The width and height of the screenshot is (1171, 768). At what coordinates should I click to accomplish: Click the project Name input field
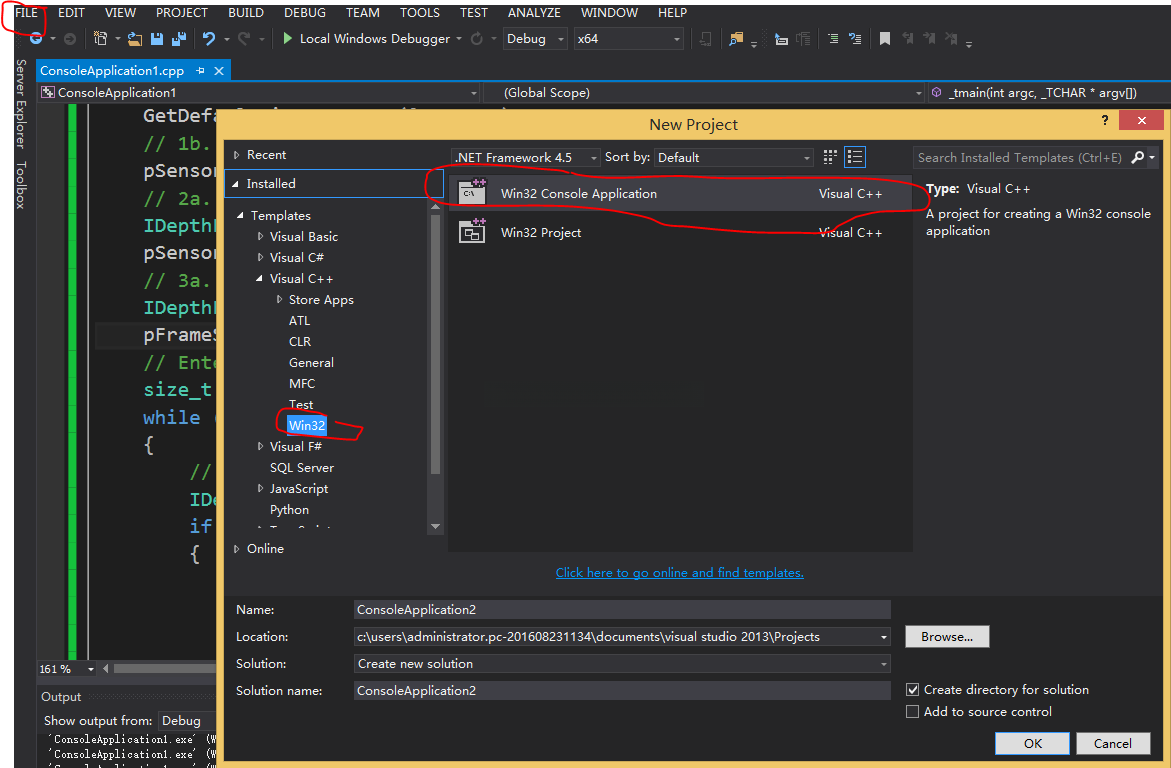pyautogui.click(x=622, y=610)
